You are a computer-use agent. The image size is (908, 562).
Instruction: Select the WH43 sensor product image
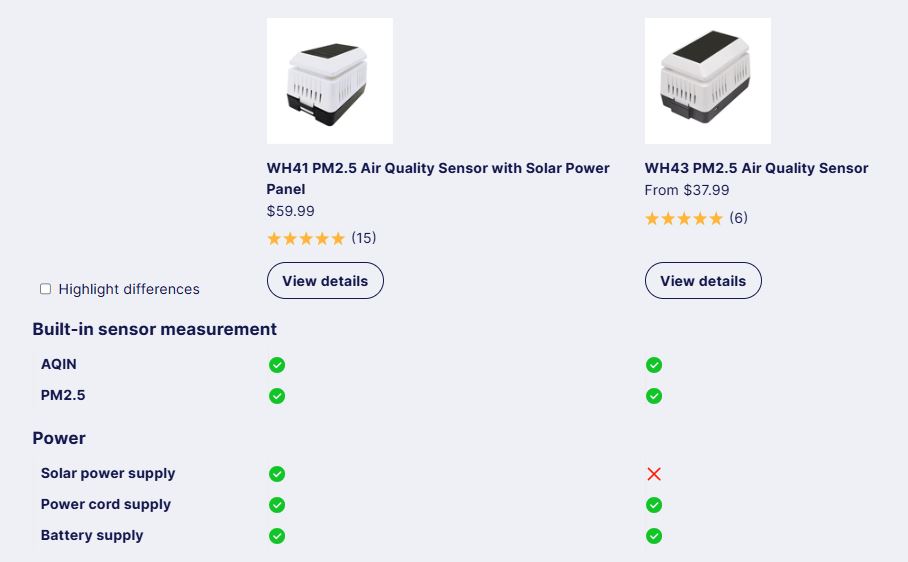[708, 81]
